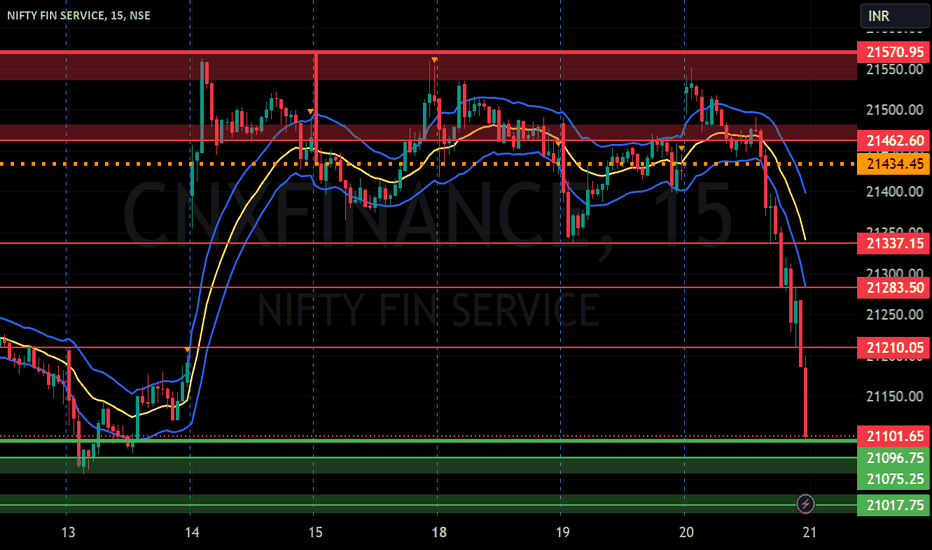932x550 pixels.
Task: Select the 21017.75 green price label
Action: pos(893,505)
